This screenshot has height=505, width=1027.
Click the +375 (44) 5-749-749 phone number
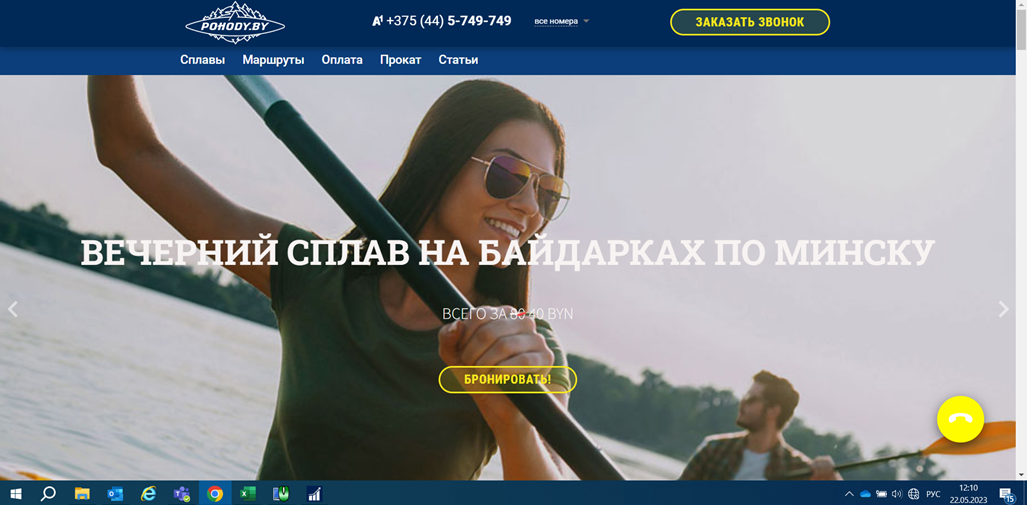coord(448,21)
